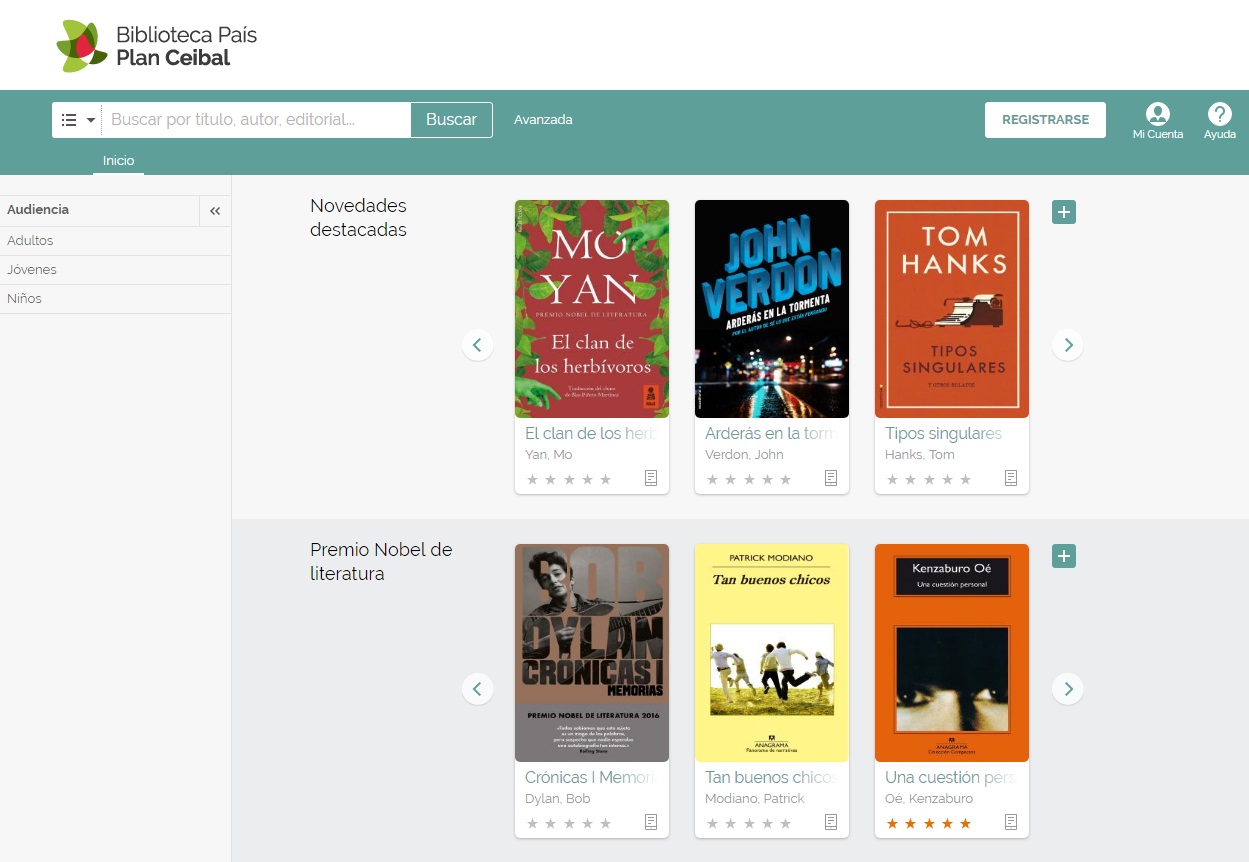Click ebook format icon on Tan buenos chicos card

click(831, 822)
